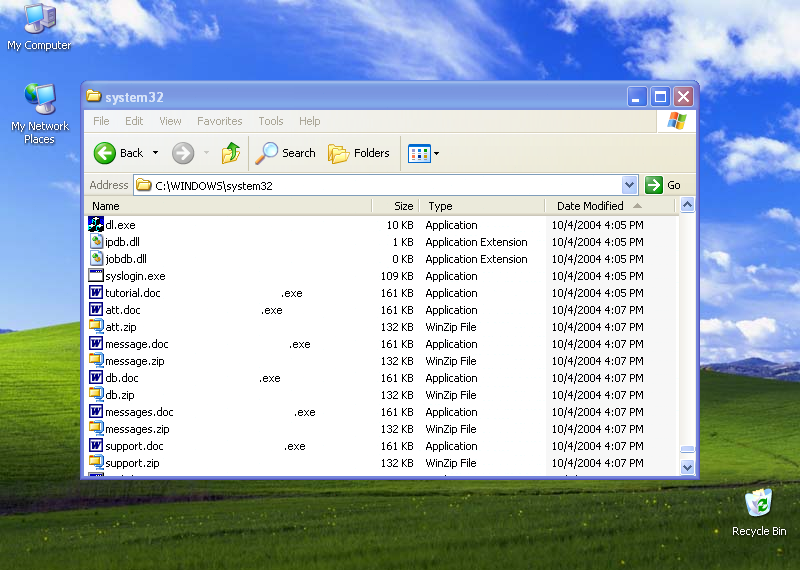Select the tutorial.doc file icon

95,292
